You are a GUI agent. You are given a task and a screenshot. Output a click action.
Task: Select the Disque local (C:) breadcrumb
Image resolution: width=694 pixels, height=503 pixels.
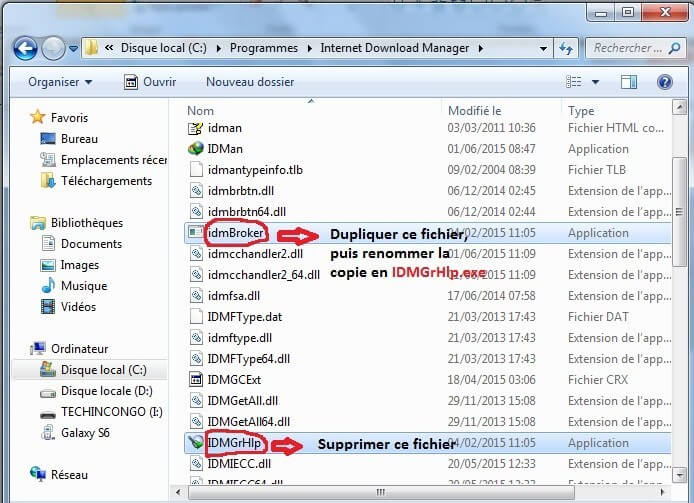pos(164,48)
